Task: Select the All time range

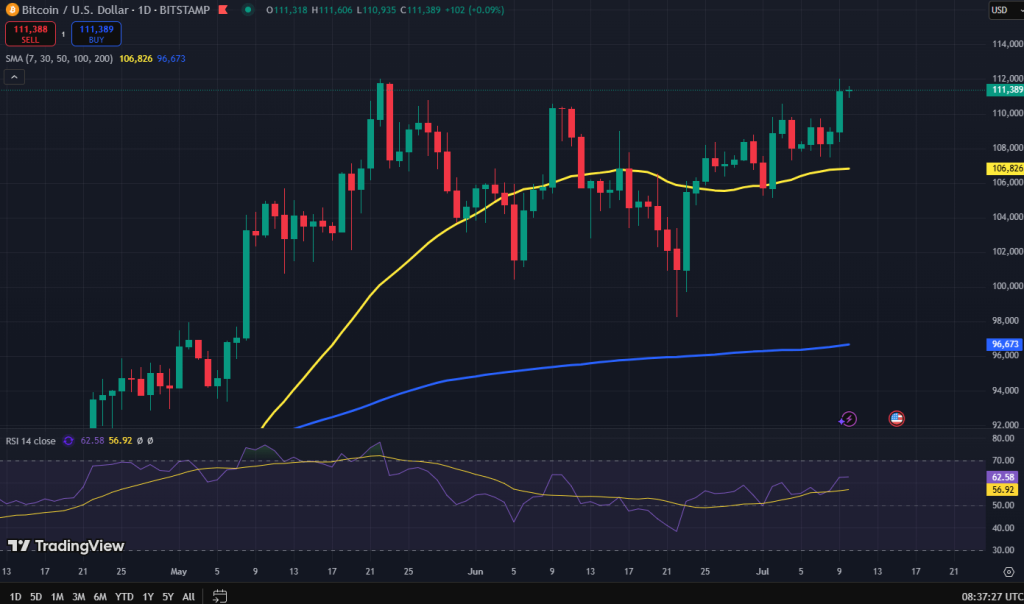Action: [189, 597]
